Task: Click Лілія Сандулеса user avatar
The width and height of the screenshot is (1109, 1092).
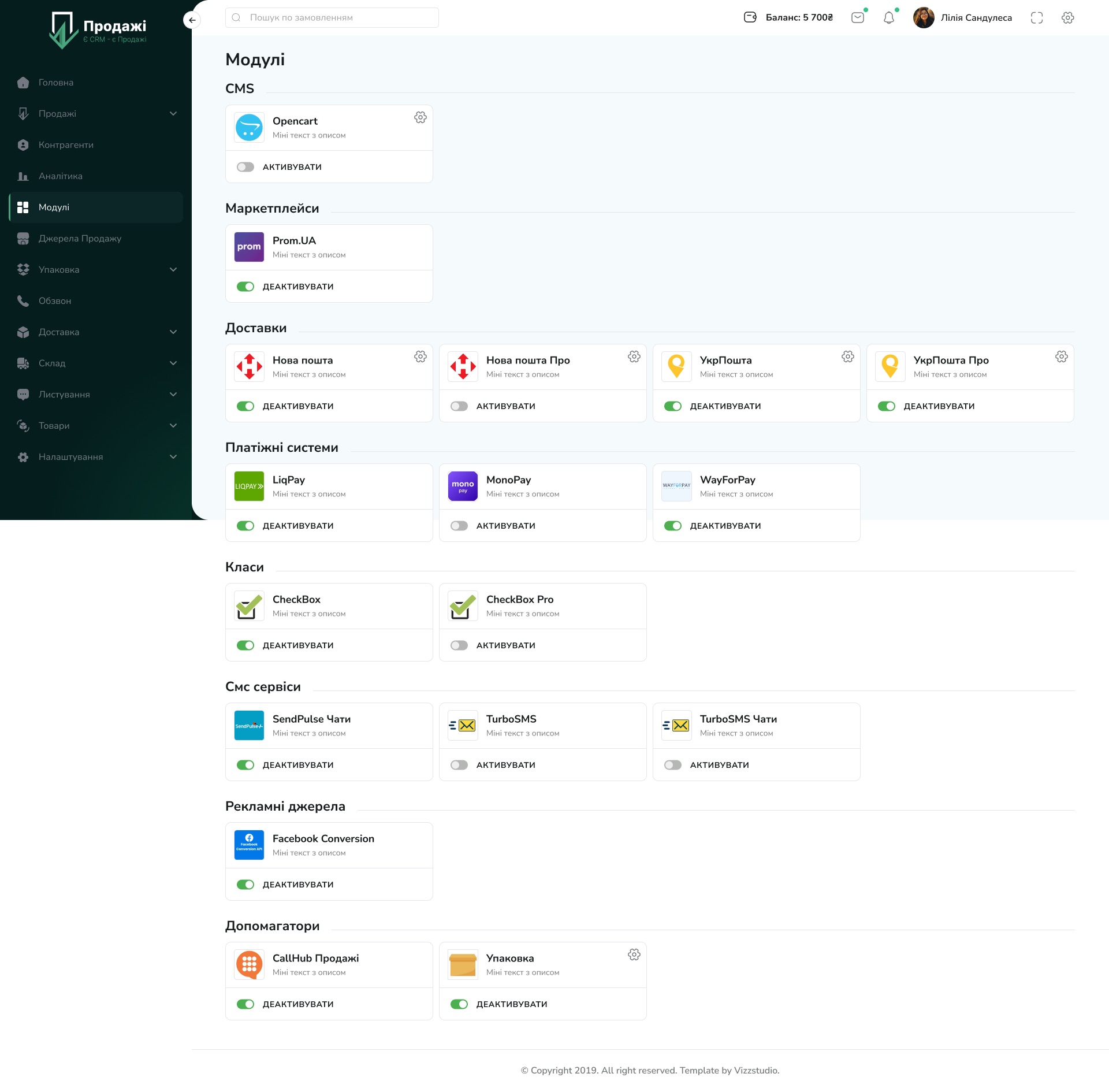Action: point(924,17)
